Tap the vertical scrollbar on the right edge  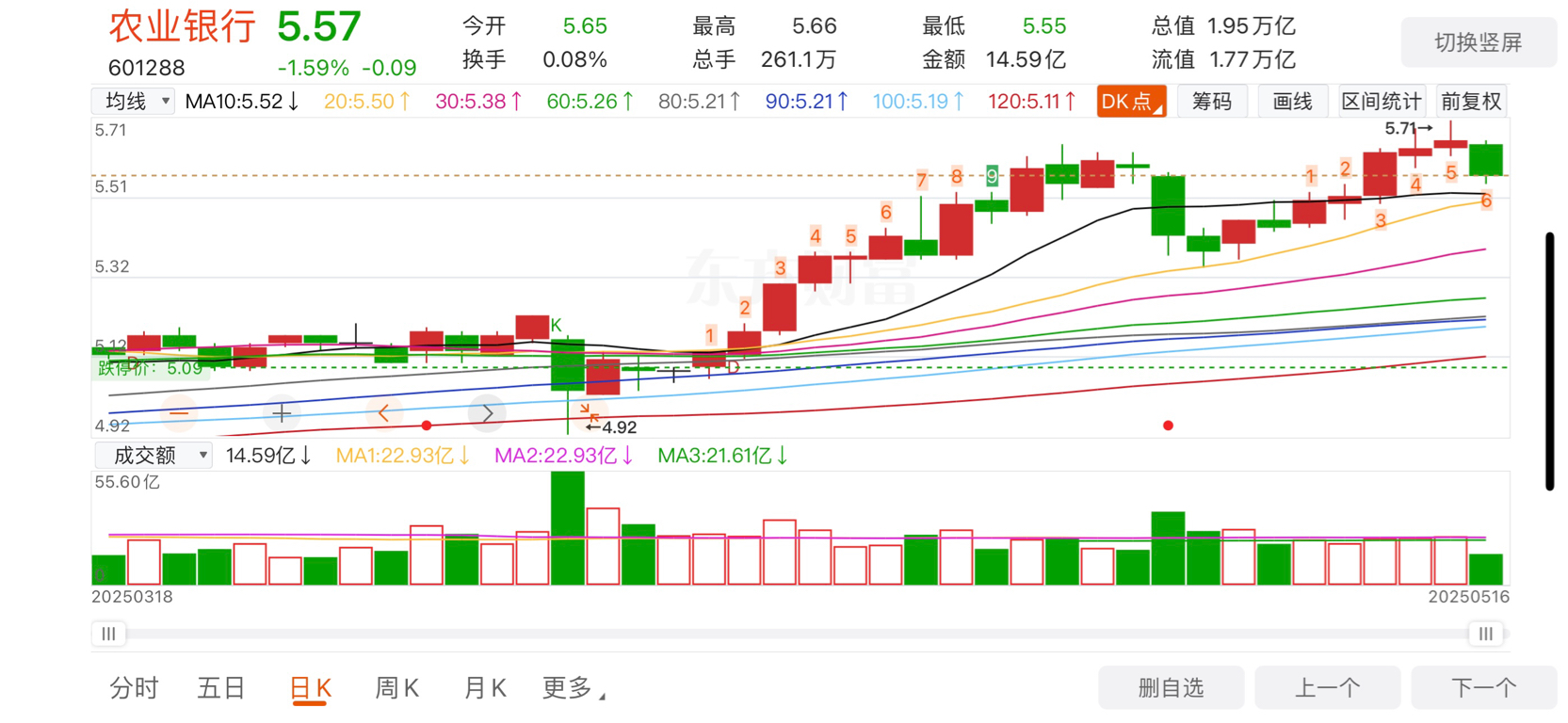pyautogui.click(x=1549, y=361)
